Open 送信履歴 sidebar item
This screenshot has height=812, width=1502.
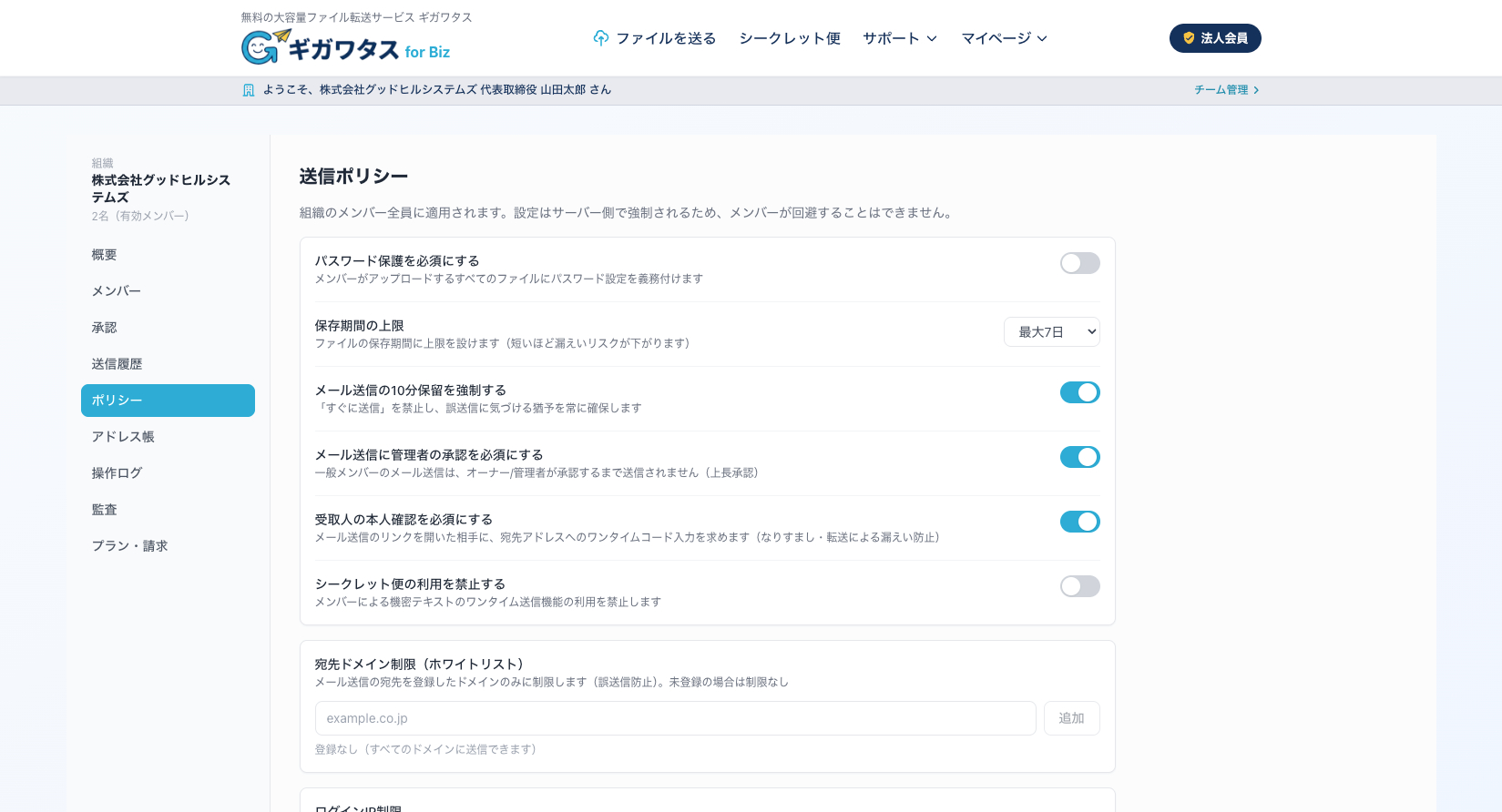point(168,364)
